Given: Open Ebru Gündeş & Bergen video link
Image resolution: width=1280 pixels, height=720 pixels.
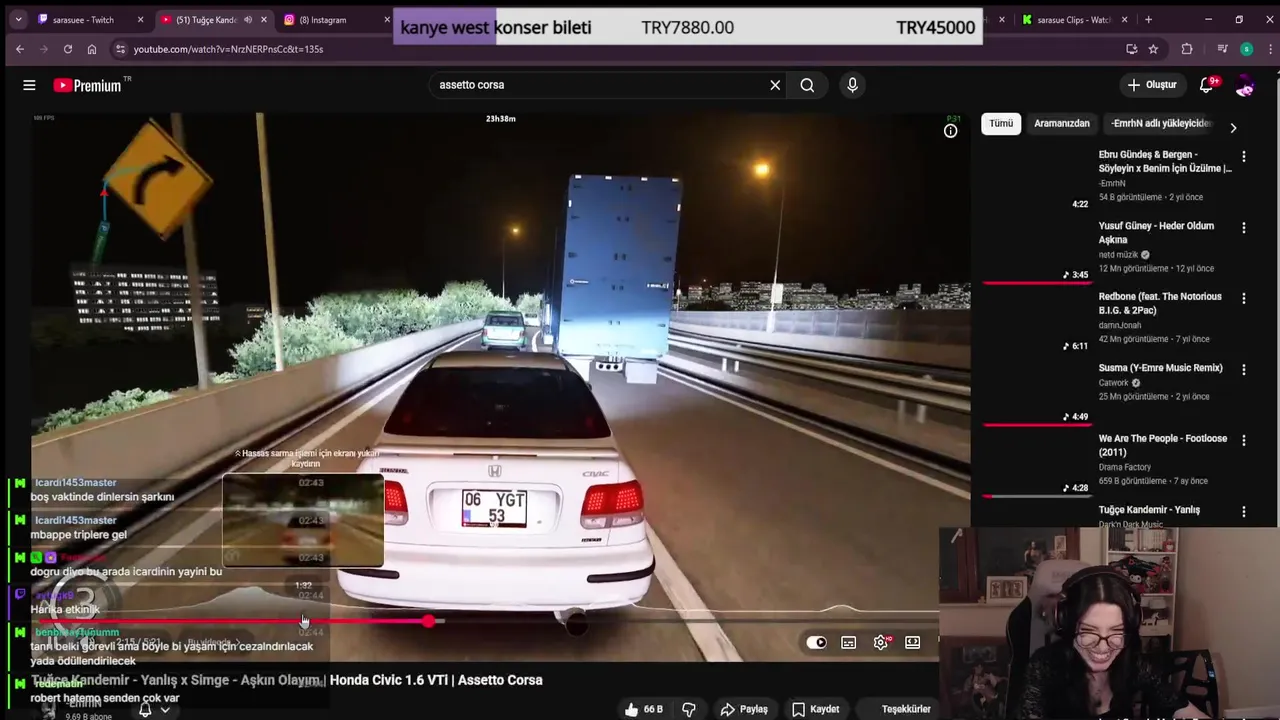Looking at the screenshot, I should [1165, 162].
